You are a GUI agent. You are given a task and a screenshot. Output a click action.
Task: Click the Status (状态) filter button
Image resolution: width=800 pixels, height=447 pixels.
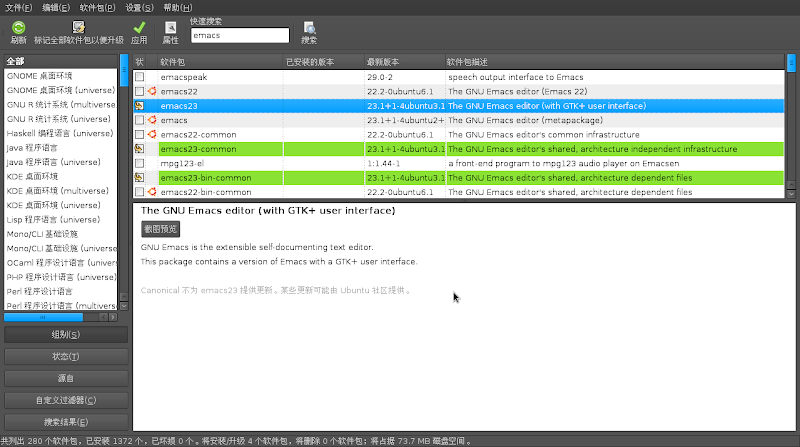tap(66, 356)
